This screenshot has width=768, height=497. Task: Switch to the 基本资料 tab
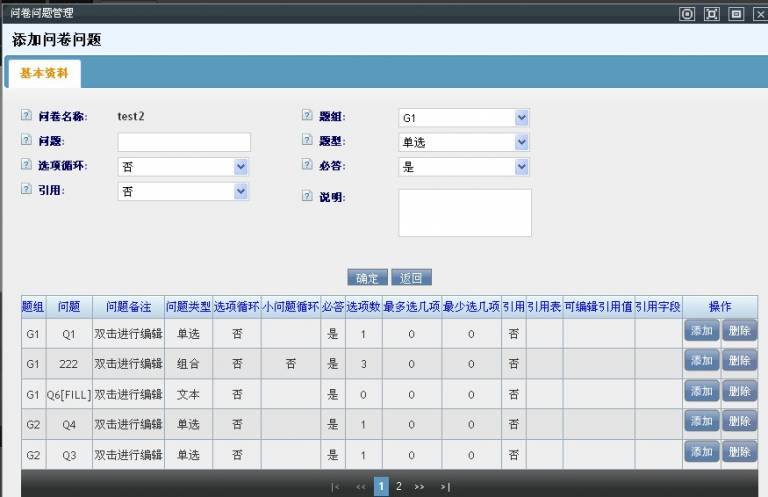43,75
